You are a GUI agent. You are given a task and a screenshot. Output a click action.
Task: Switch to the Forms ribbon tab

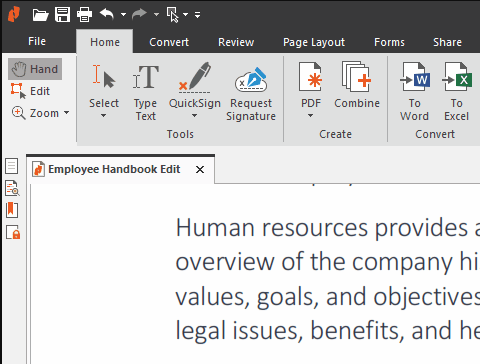coord(389,42)
